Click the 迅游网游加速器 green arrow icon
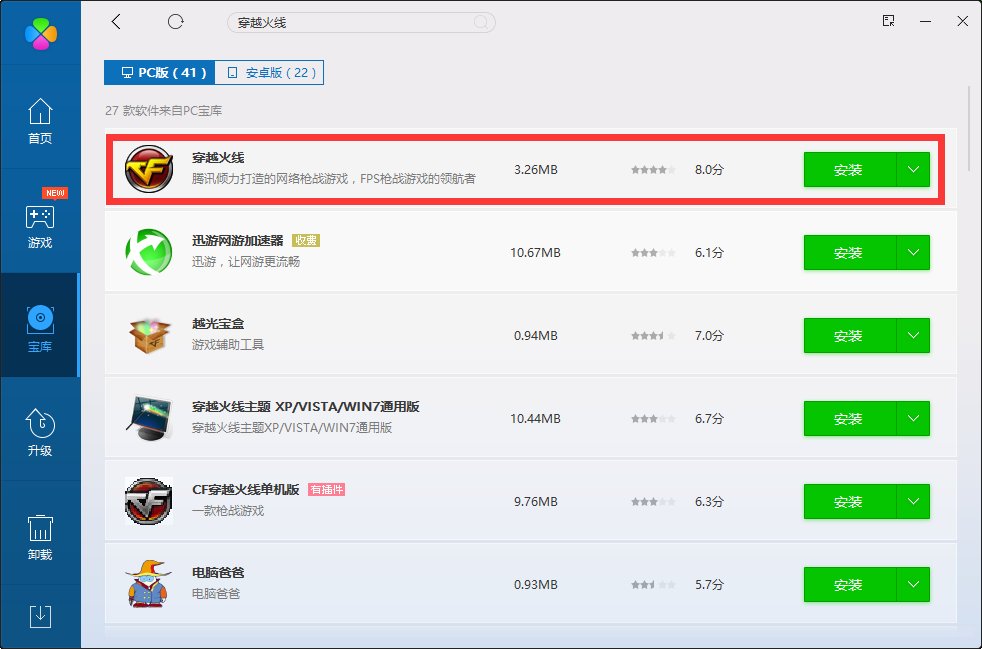Viewport: 982px width, 649px height. (x=149, y=252)
